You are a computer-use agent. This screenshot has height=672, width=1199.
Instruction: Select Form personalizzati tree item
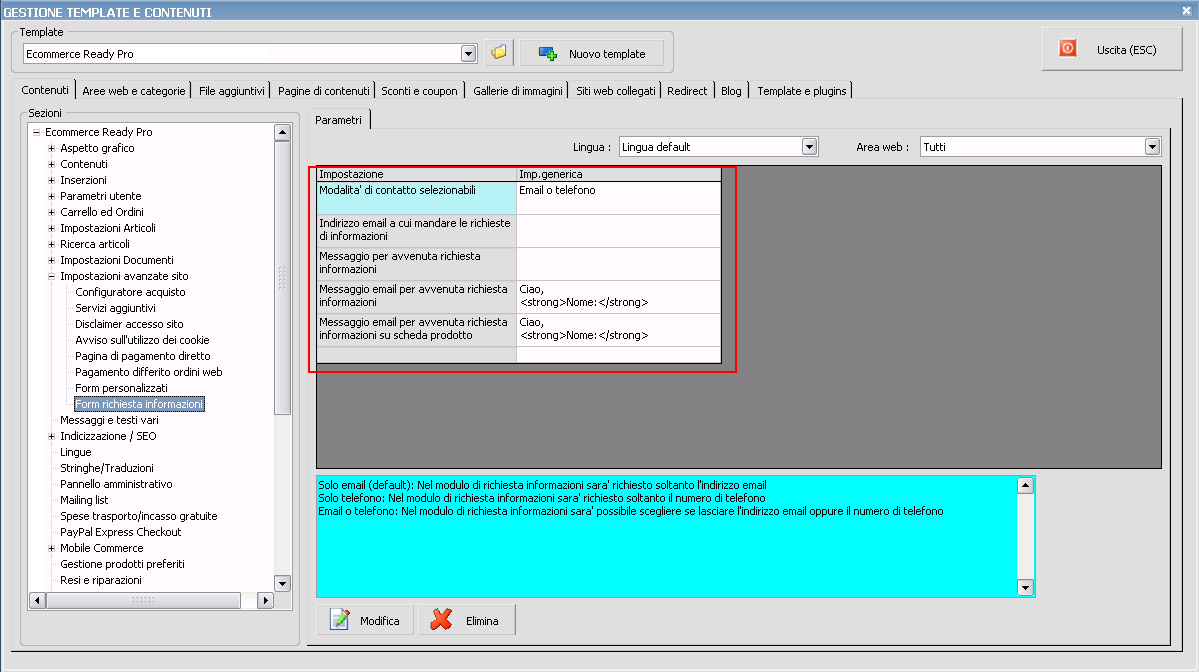coord(122,388)
